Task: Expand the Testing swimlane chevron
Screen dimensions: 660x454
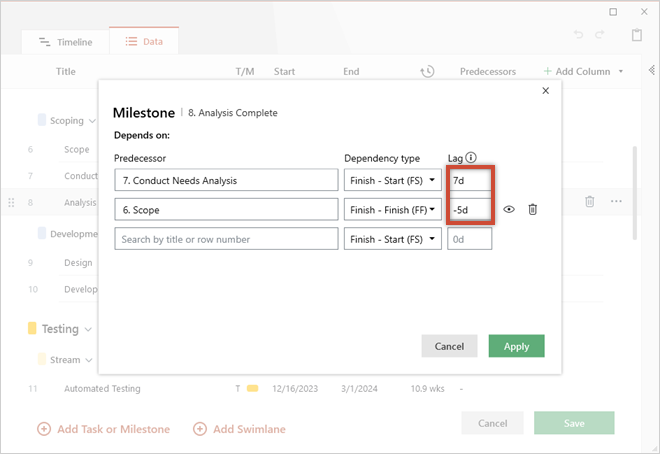Action: (x=88, y=329)
